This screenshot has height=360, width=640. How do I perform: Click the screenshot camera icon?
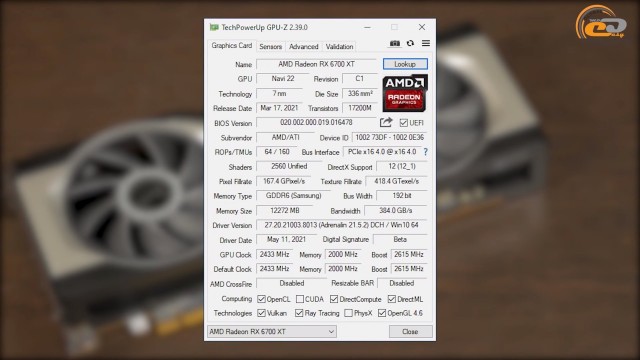coord(394,43)
